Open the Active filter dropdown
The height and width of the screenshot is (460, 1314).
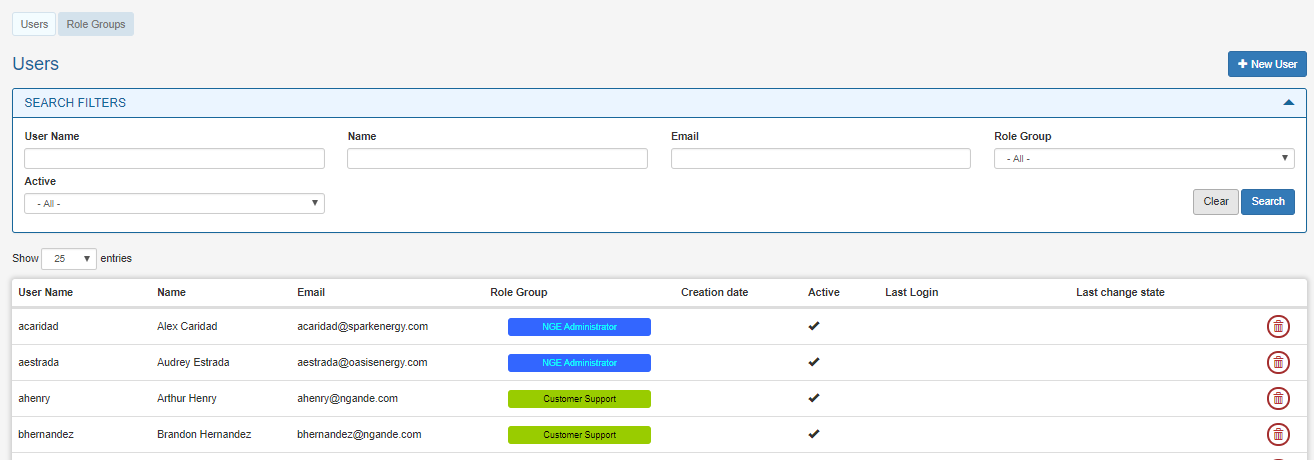click(174, 203)
